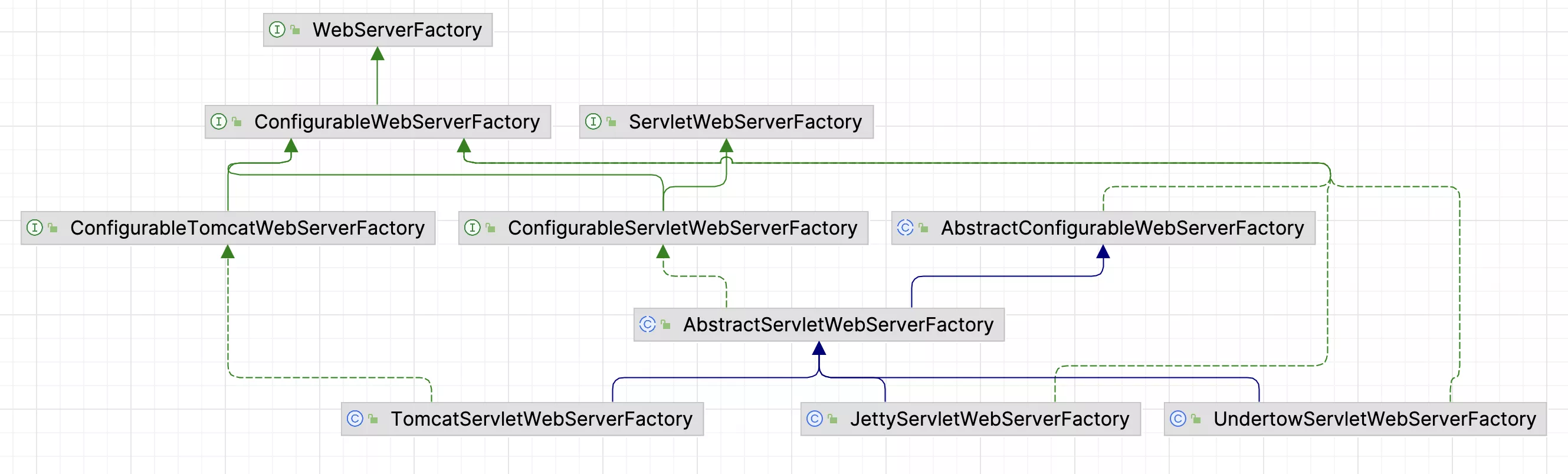Click the interface icon of ConfigurableWebServerFactory
The image size is (1568, 474).
pos(218,121)
